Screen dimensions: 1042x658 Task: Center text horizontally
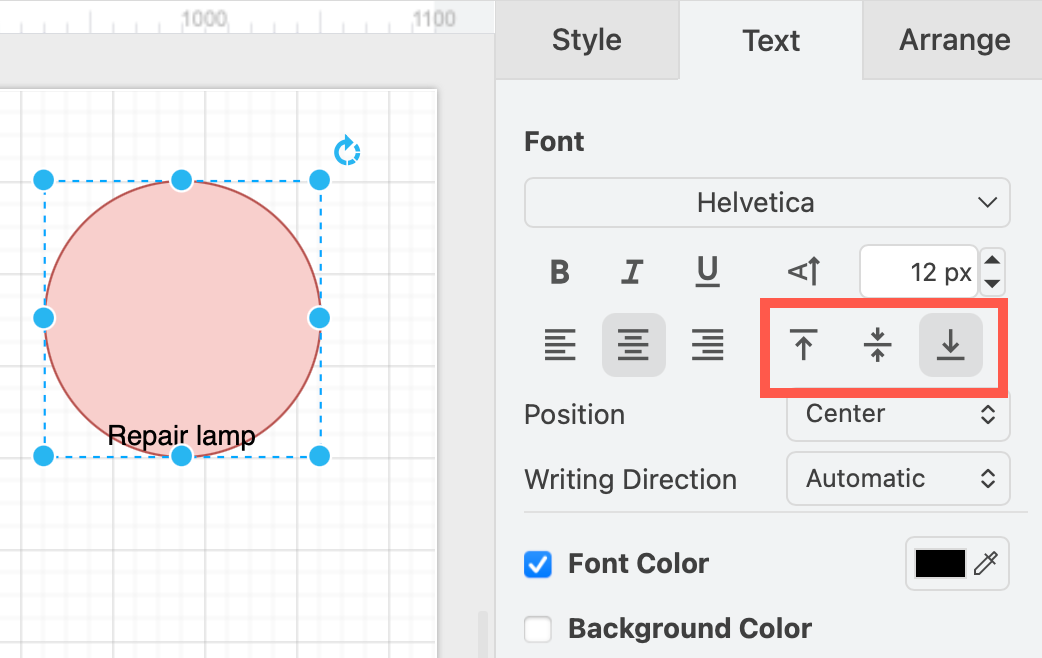[633, 344]
